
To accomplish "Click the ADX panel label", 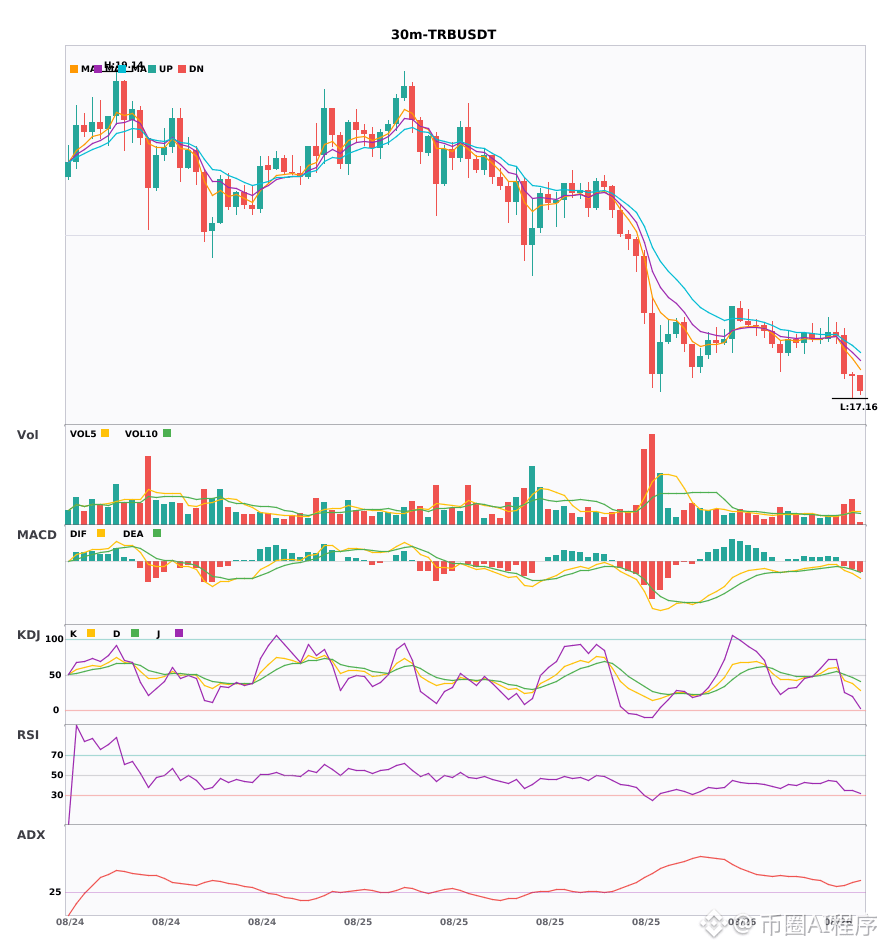I will point(31,835).
